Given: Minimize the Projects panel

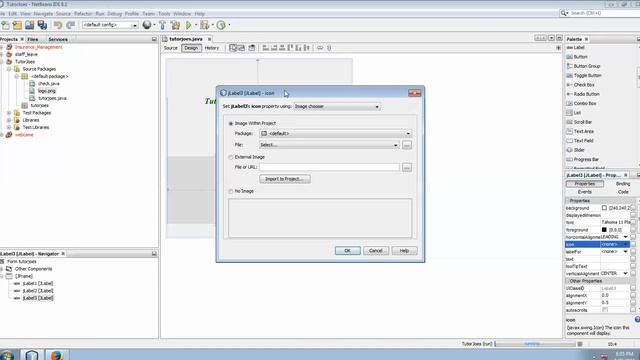Looking at the screenshot, I should click(x=154, y=39).
